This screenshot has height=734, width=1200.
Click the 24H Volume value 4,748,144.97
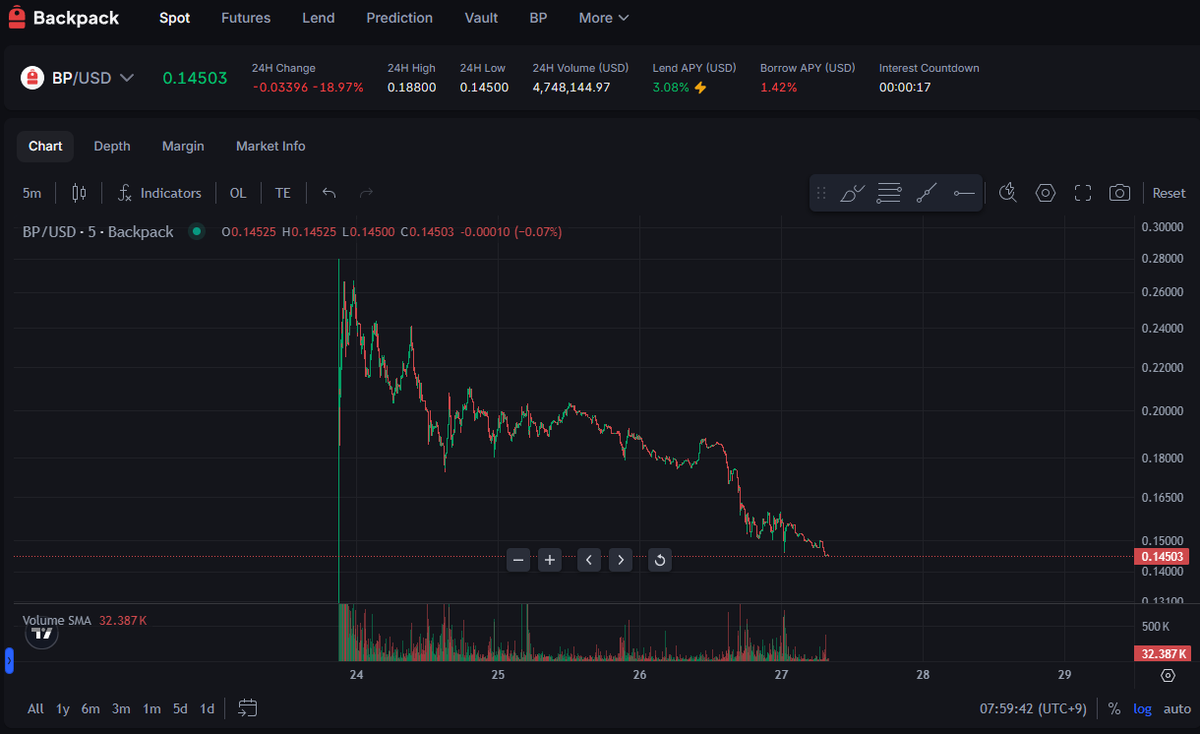(x=571, y=88)
